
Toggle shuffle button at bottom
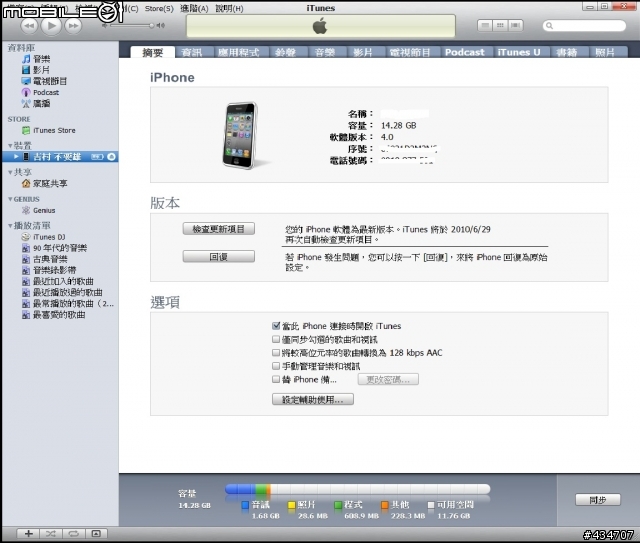click(51, 534)
